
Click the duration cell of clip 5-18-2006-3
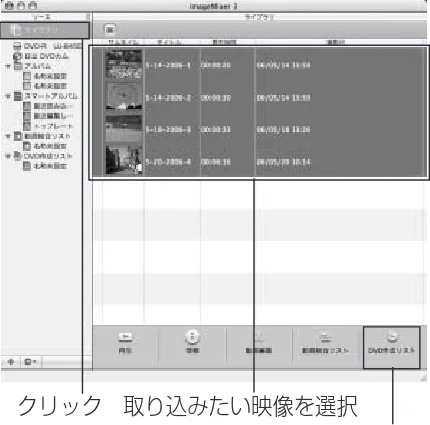[x=216, y=129]
